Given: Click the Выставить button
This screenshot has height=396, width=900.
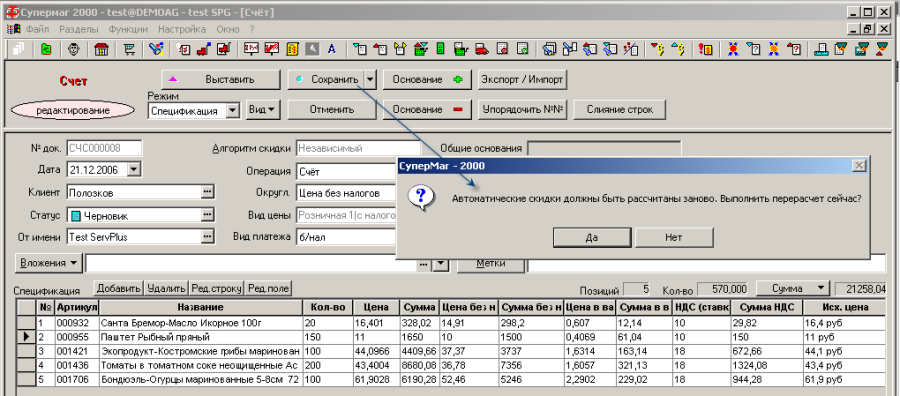Looking at the screenshot, I should [x=220, y=79].
